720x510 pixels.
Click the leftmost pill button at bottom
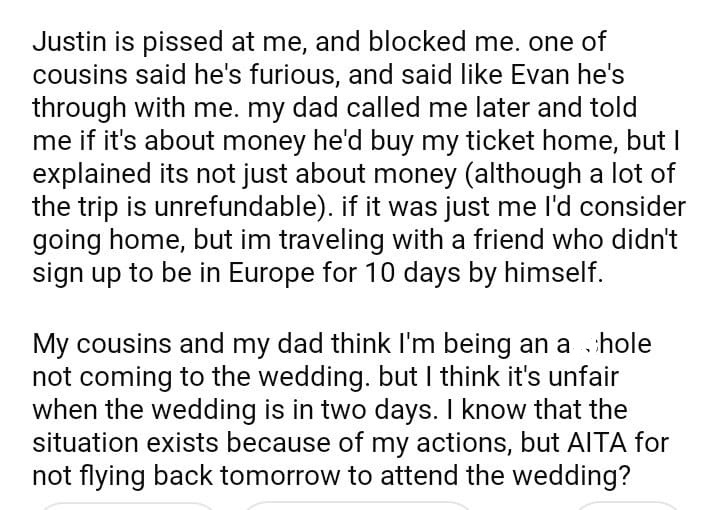(128, 505)
